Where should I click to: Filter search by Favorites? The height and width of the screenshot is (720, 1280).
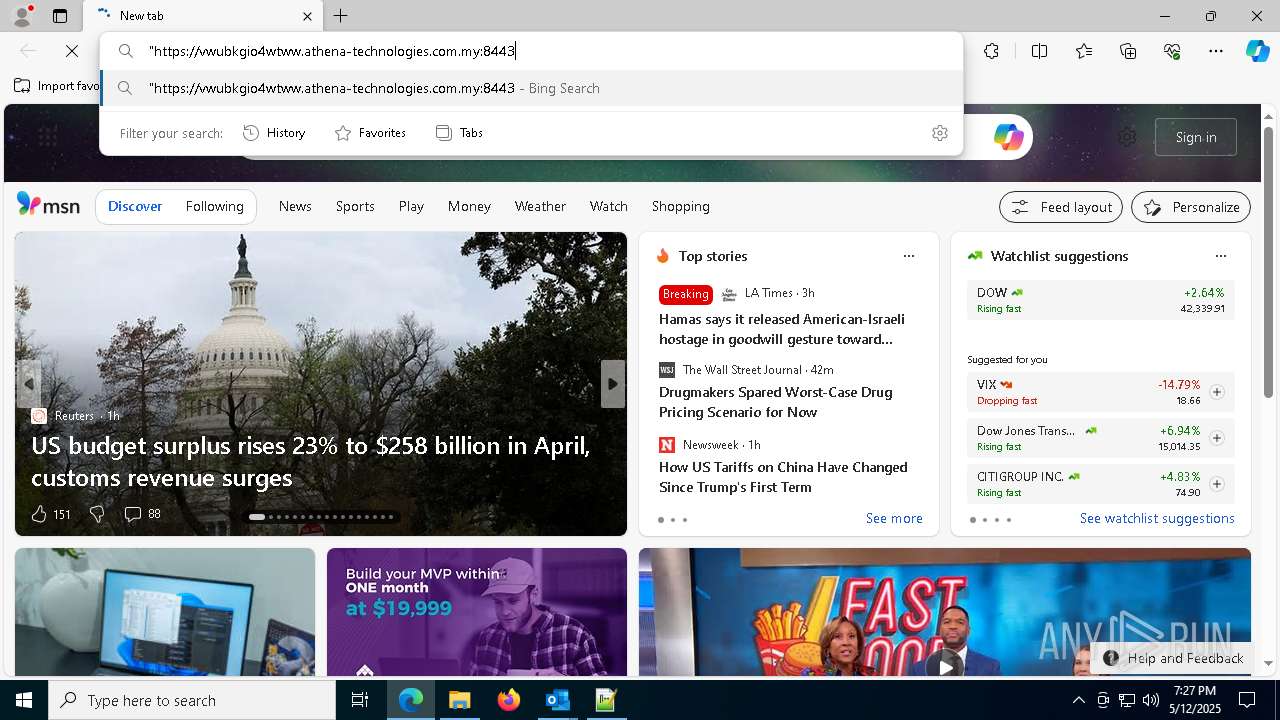pyautogui.click(x=370, y=133)
